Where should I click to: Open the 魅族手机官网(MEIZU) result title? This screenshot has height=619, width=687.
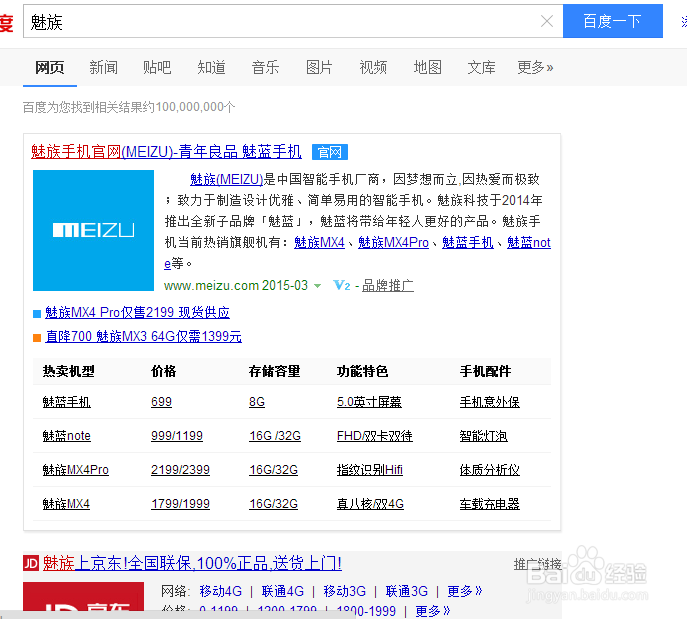tap(166, 152)
